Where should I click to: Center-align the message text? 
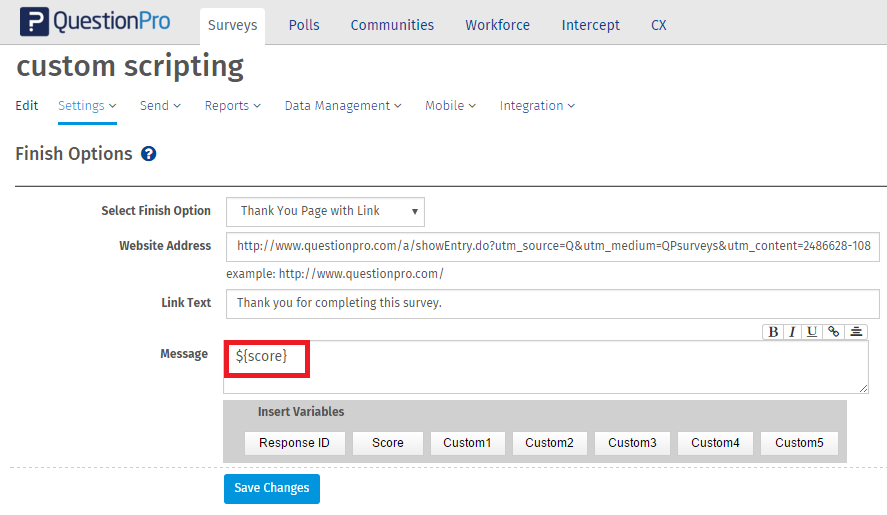click(856, 332)
